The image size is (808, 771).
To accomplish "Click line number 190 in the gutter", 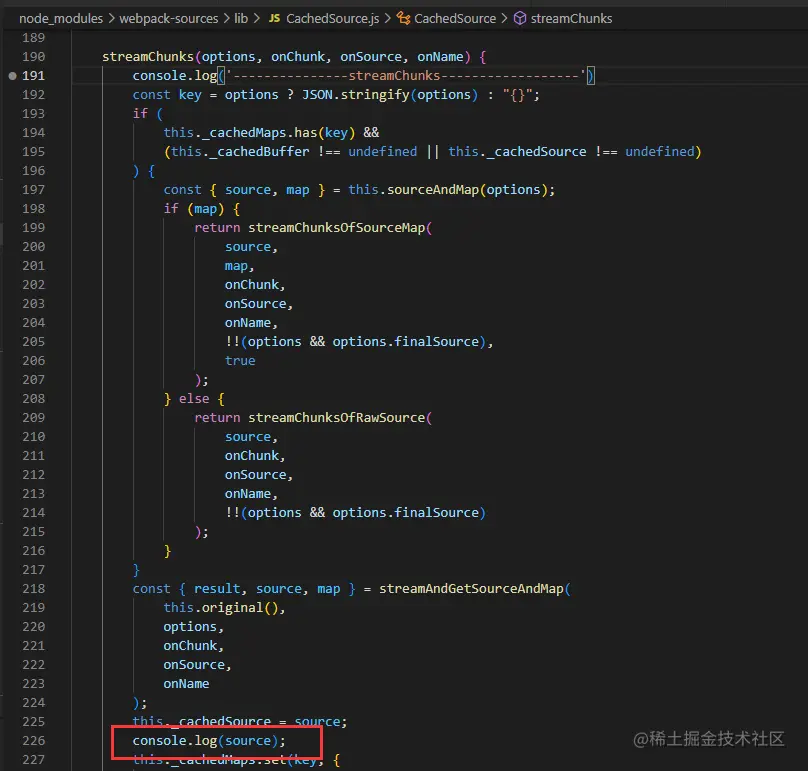I will [33, 57].
